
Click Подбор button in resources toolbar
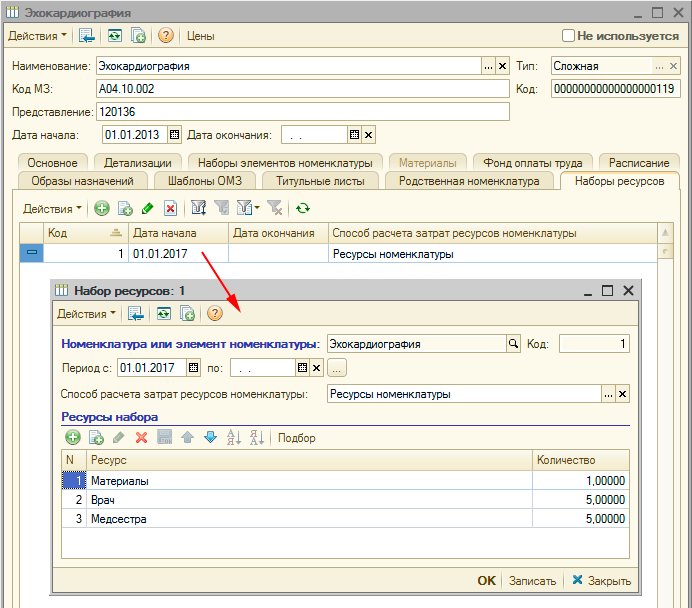(297, 438)
